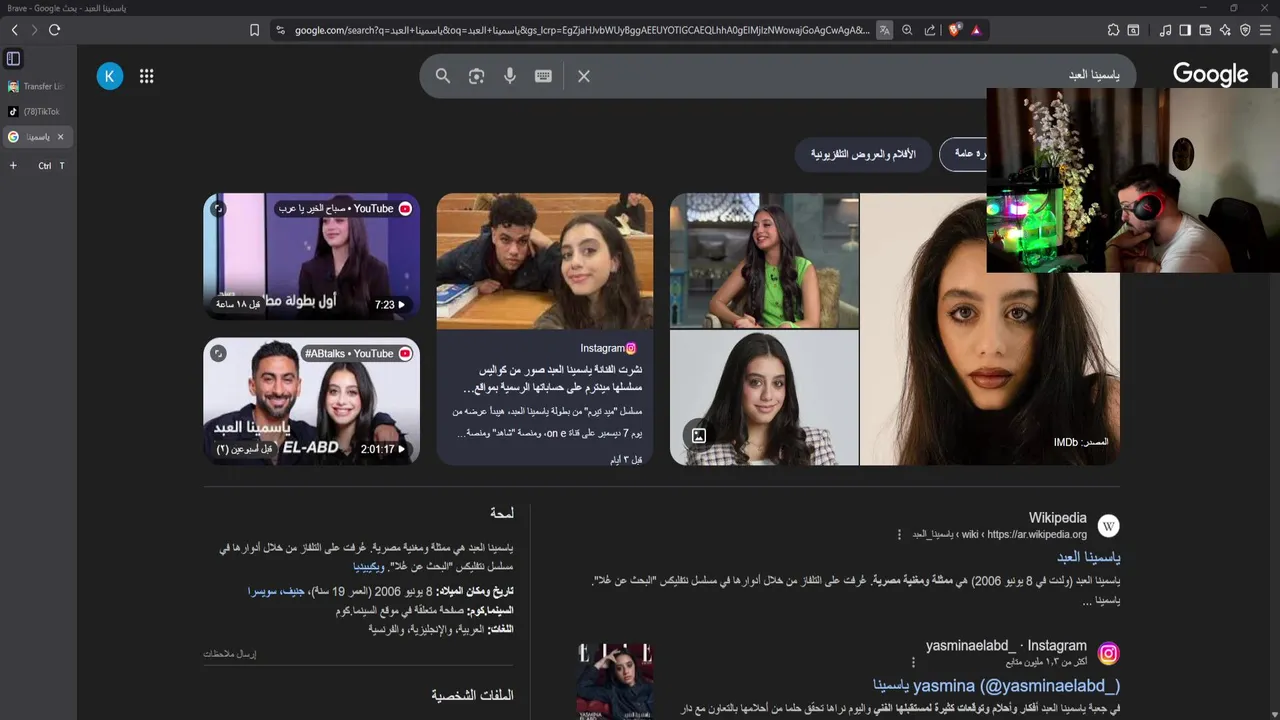This screenshot has width=1280, height=720.
Task: Click the الملفات الشخصية heading
Action: (472, 695)
